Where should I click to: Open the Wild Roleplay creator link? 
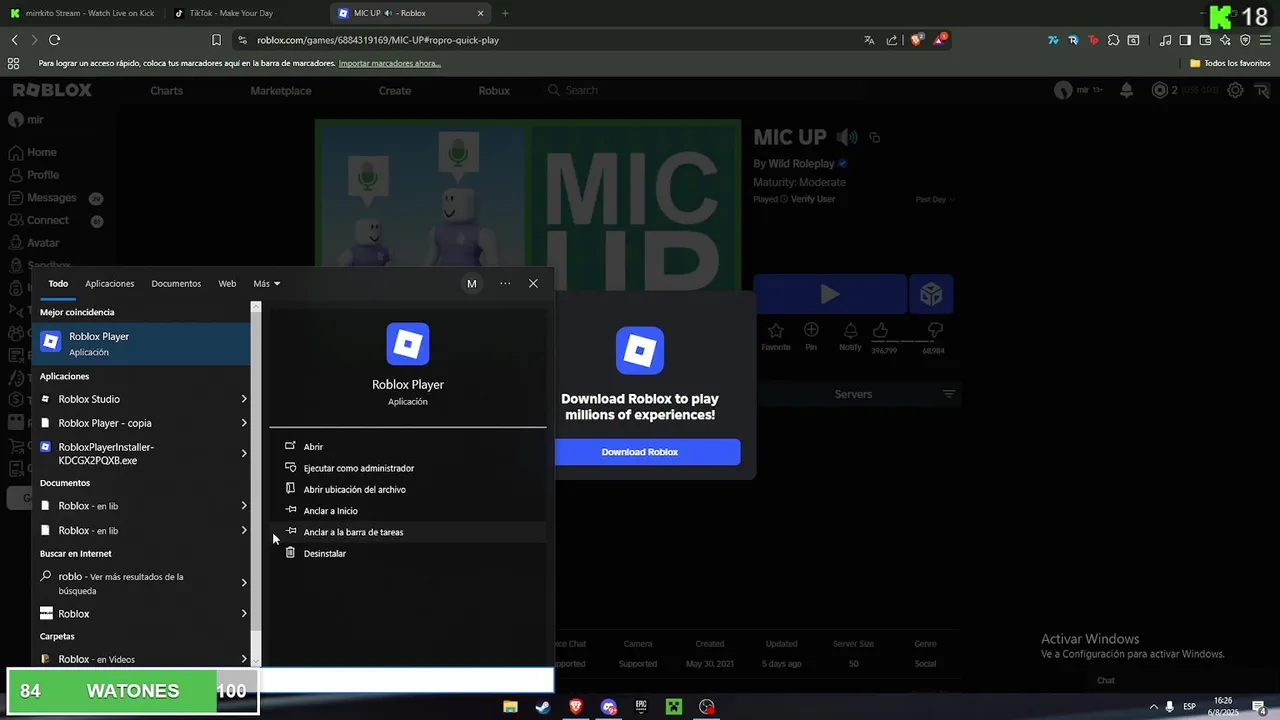point(801,163)
